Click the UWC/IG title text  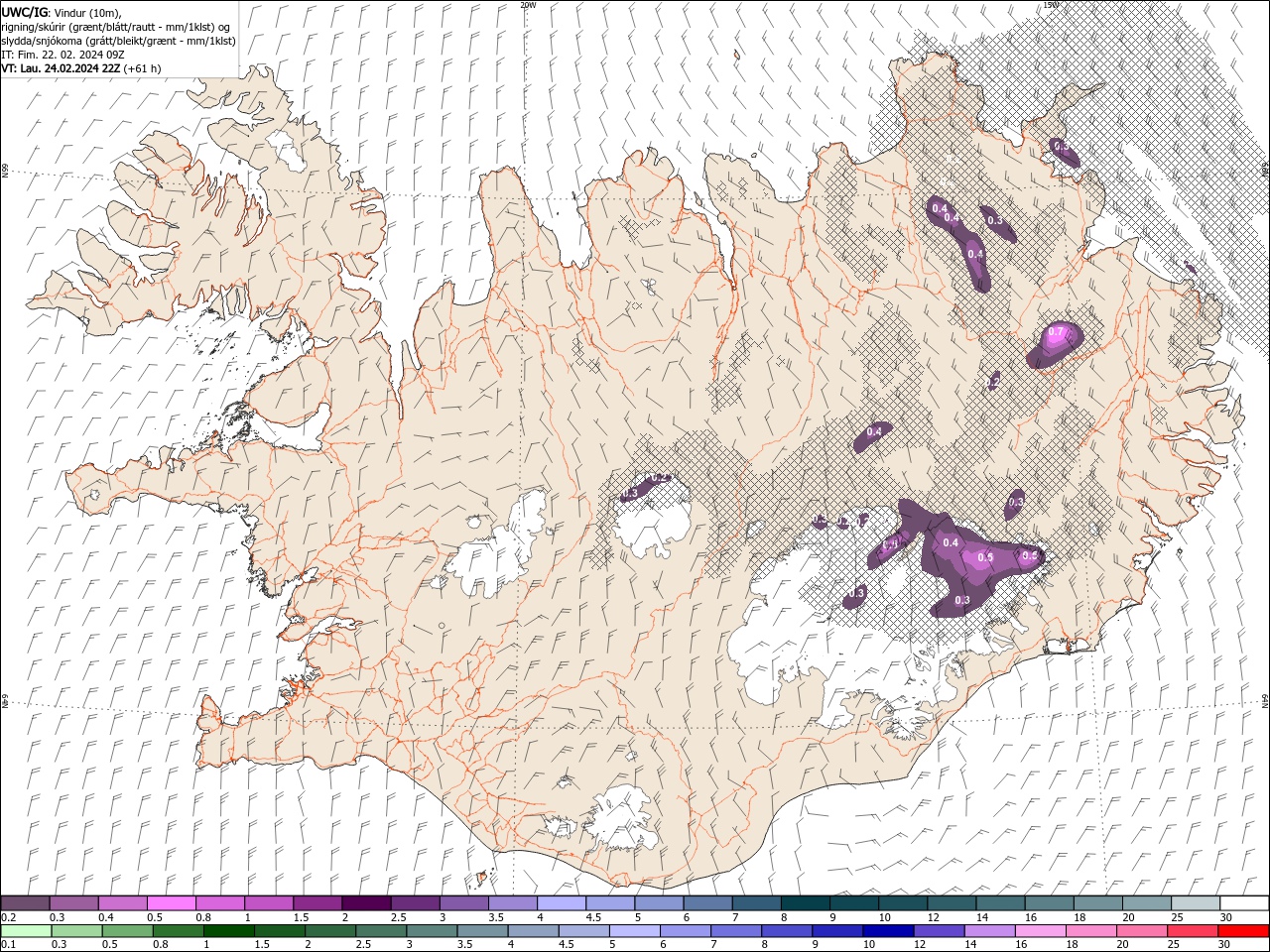[x=25, y=12]
